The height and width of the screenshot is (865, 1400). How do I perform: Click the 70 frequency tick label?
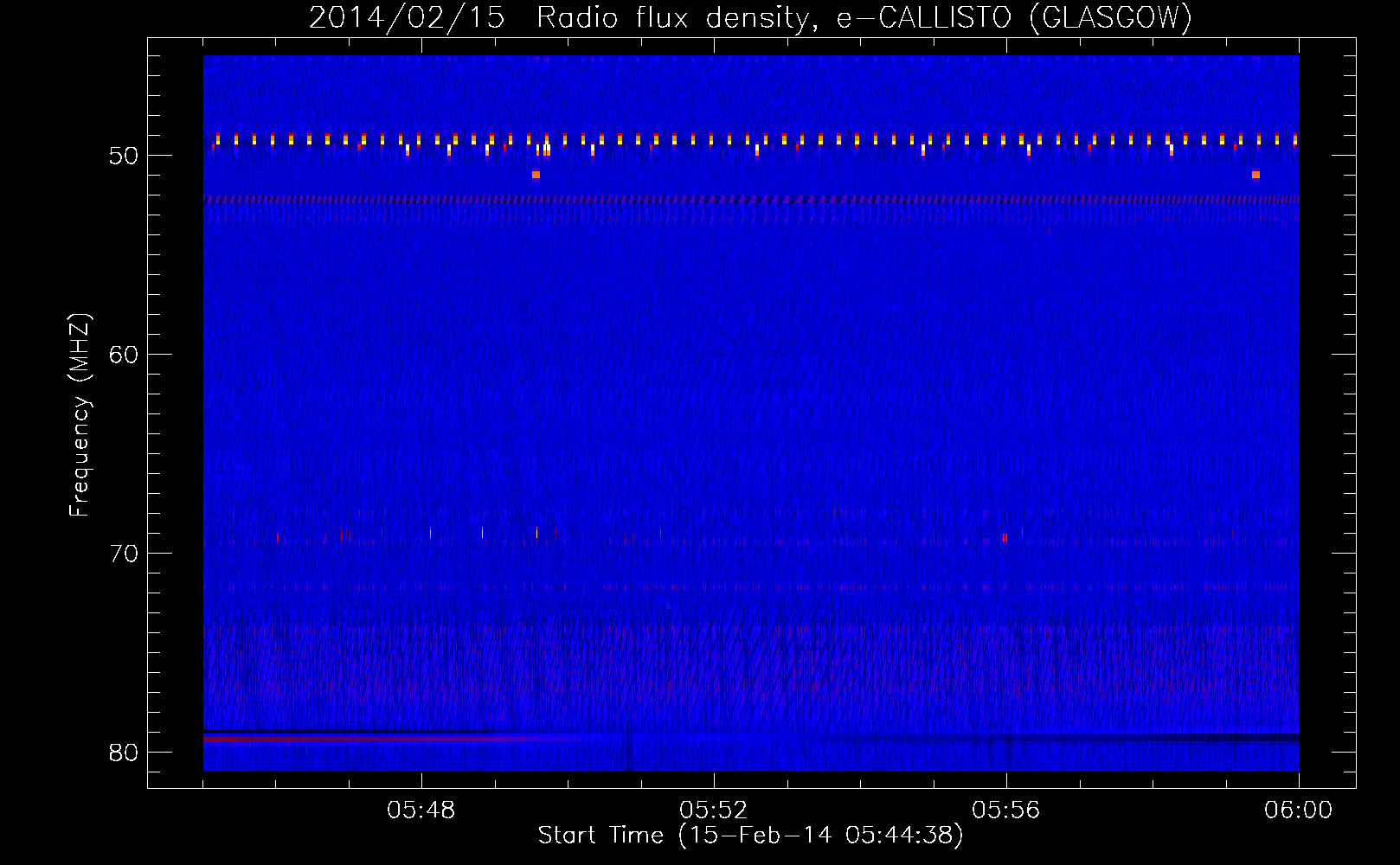(123, 554)
